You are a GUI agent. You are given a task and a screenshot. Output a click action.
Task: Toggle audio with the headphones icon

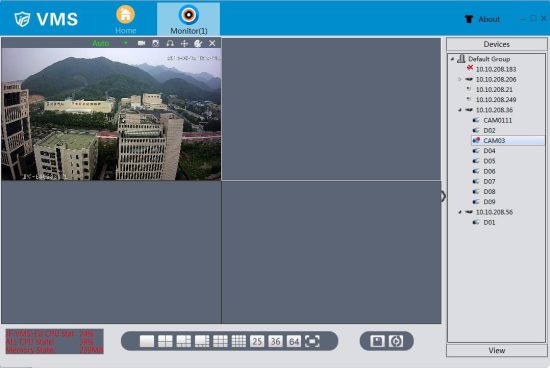[170, 43]
